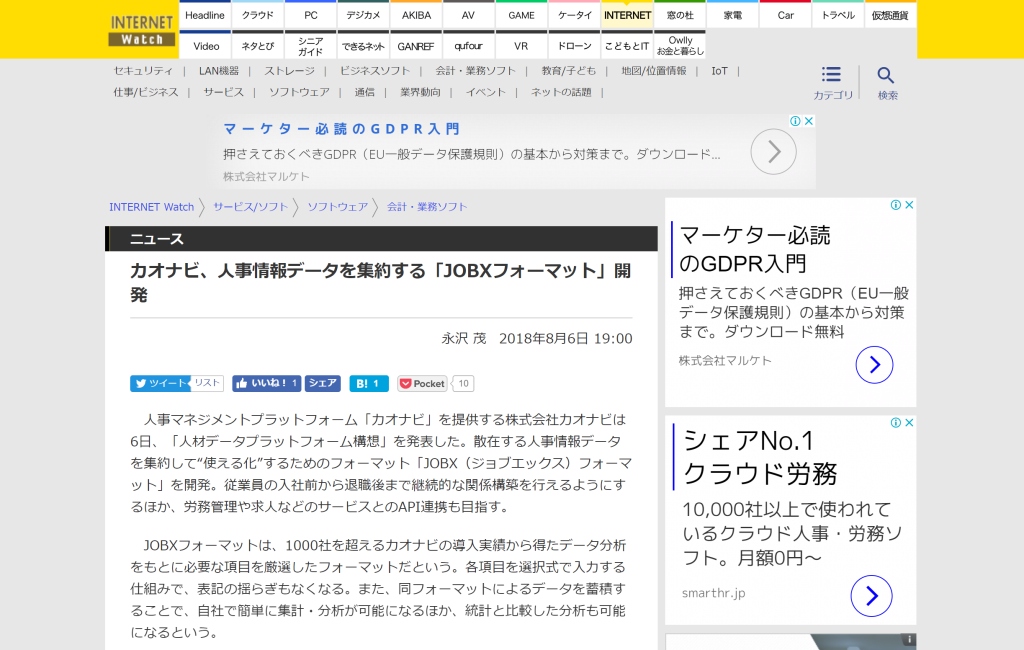This screenshot has height=650, width=1024.
Task: Open the 家電 tab
Action: 733,15
